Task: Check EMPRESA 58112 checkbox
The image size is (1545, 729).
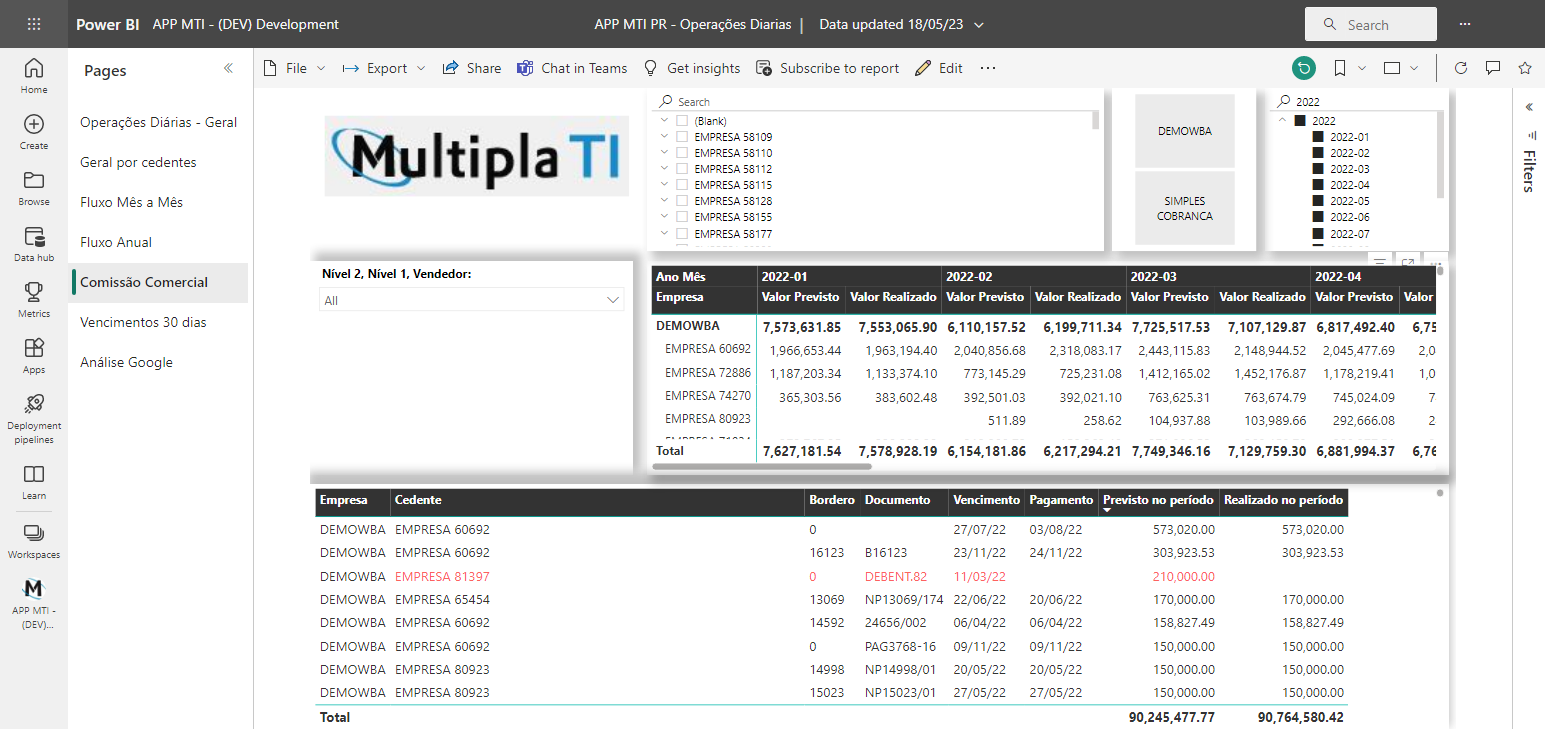Action: [682, 168]
